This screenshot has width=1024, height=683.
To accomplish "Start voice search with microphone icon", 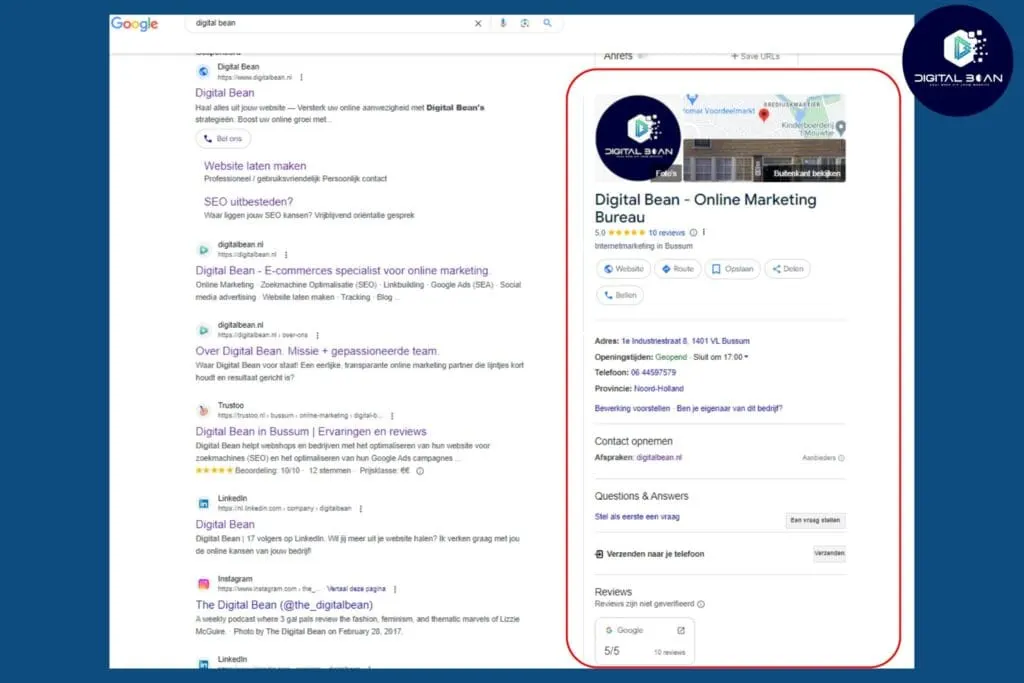I will pyautogui.click(x=503, y=24).
